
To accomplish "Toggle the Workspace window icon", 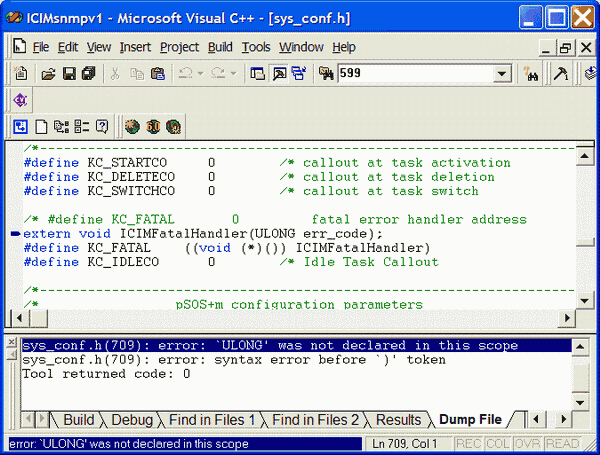I will (258, 73).
